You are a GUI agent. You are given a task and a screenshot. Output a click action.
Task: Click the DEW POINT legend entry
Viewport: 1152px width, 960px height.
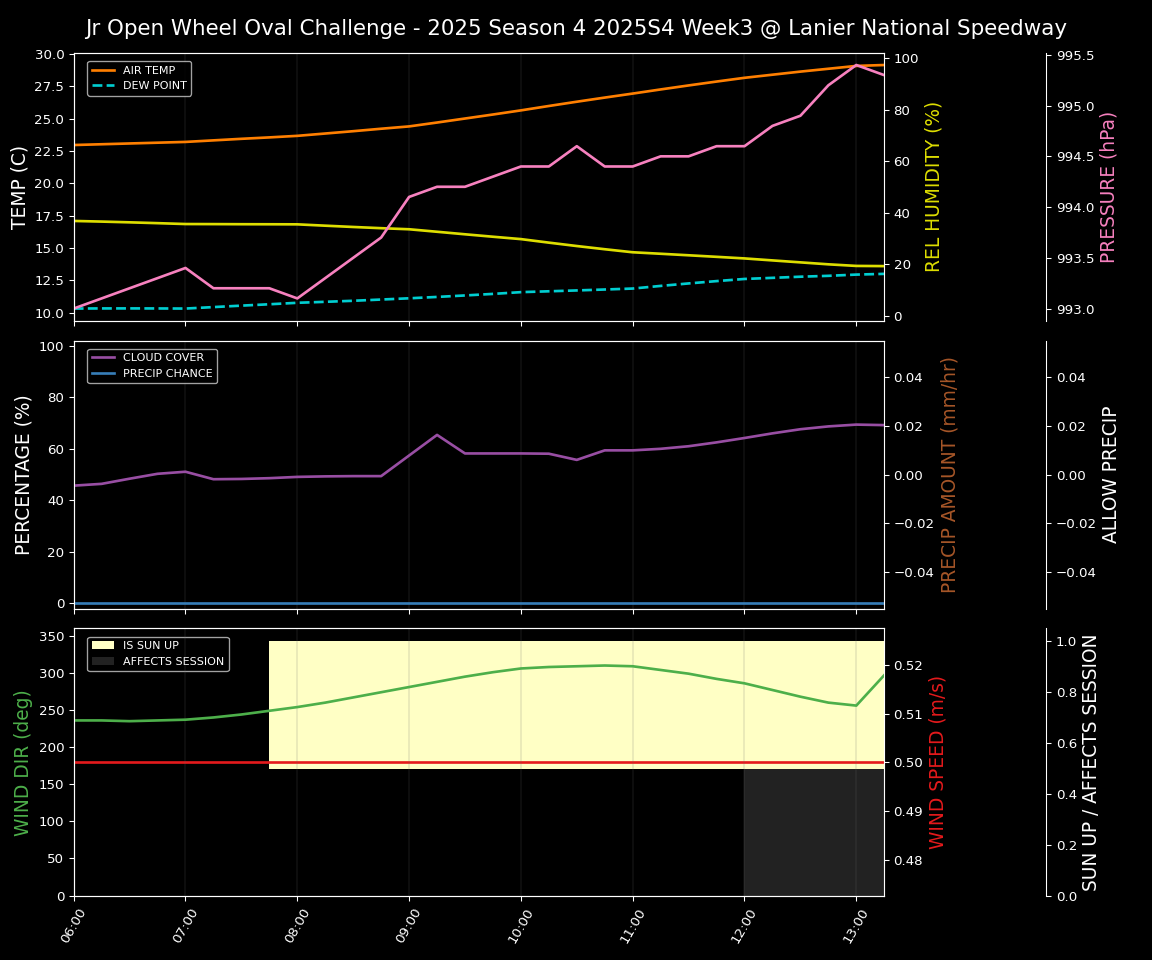click(x=154, y=86)
